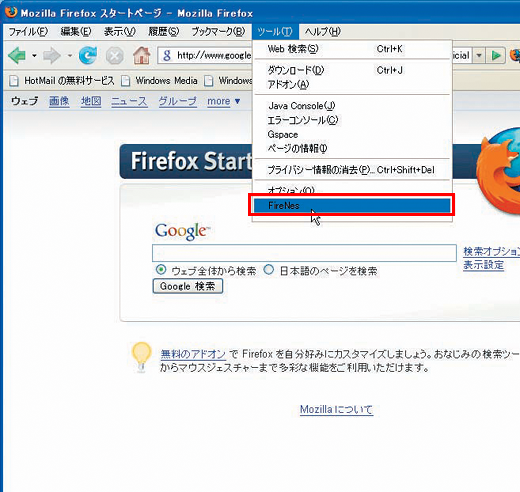The height and width of the screenshot is (492, 520).
Task: Click the Firefox icon in title bar
Action: [x=11, y=12]
